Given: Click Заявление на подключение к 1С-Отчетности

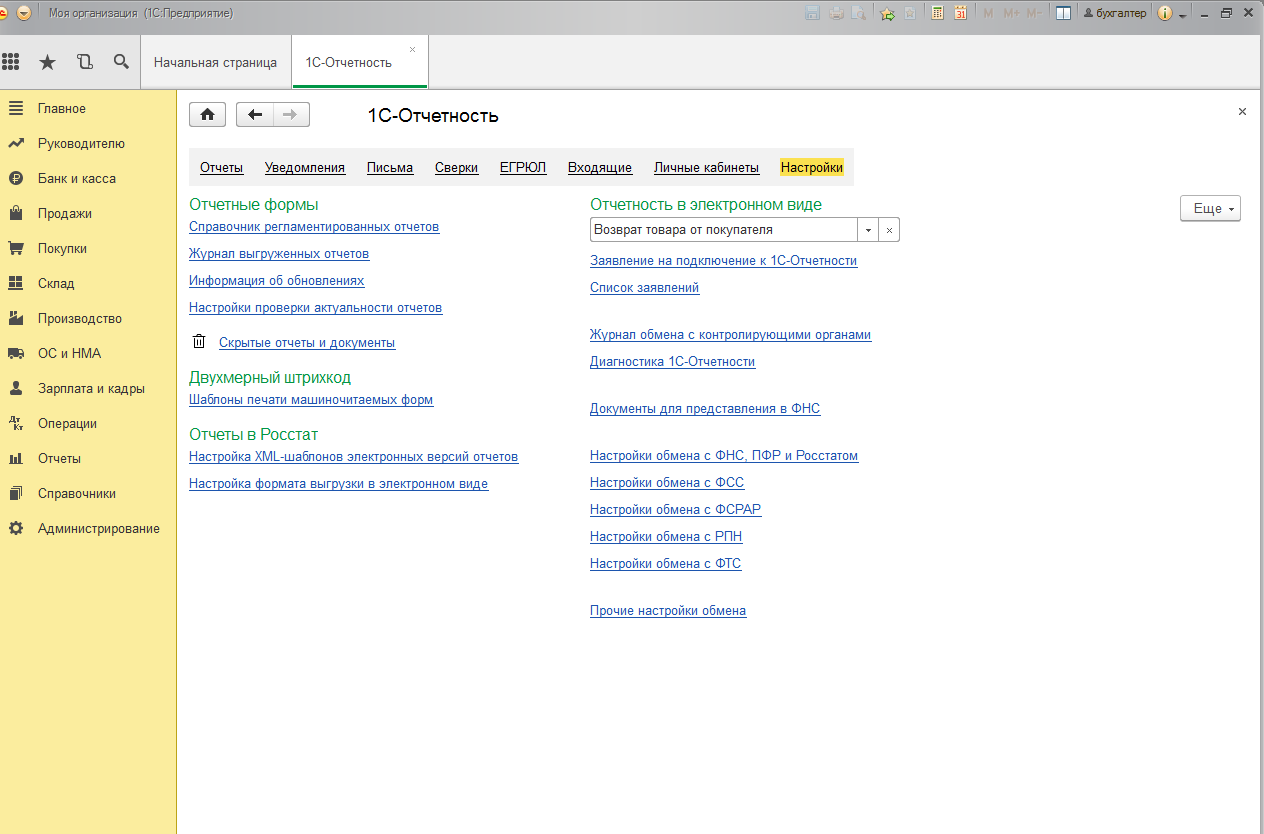Looking at the screenshot, I should click(x=724, y=261).
